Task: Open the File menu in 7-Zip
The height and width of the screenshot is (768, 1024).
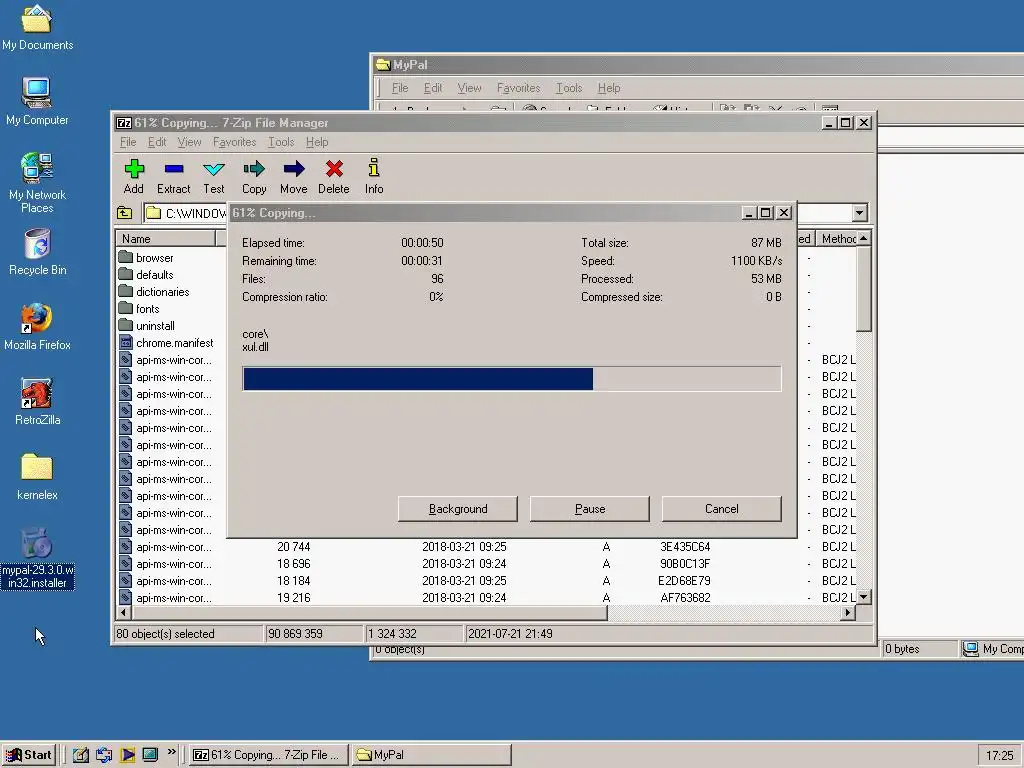Action: point(128,142)
